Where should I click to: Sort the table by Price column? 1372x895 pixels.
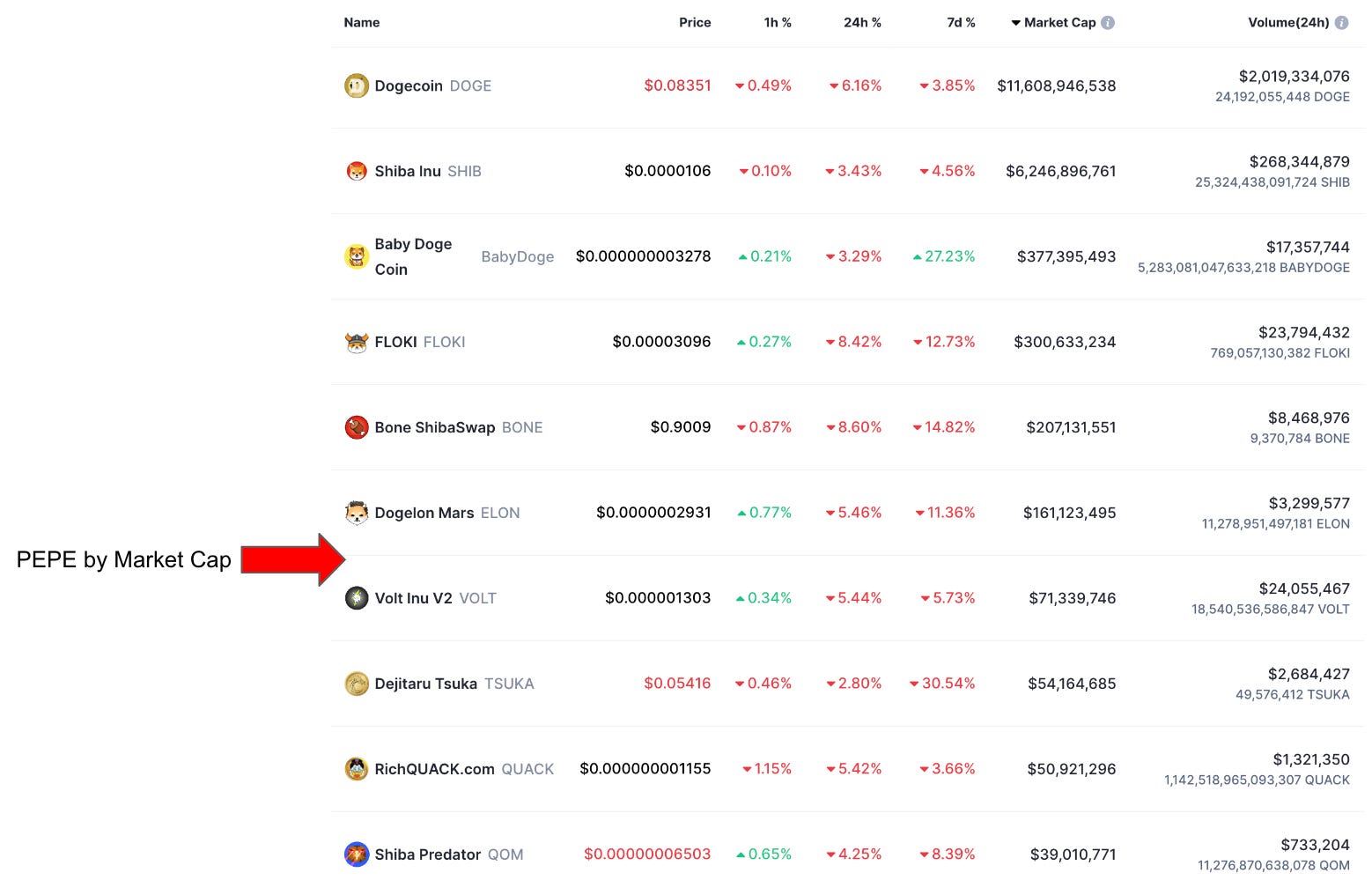click(695, 22)
